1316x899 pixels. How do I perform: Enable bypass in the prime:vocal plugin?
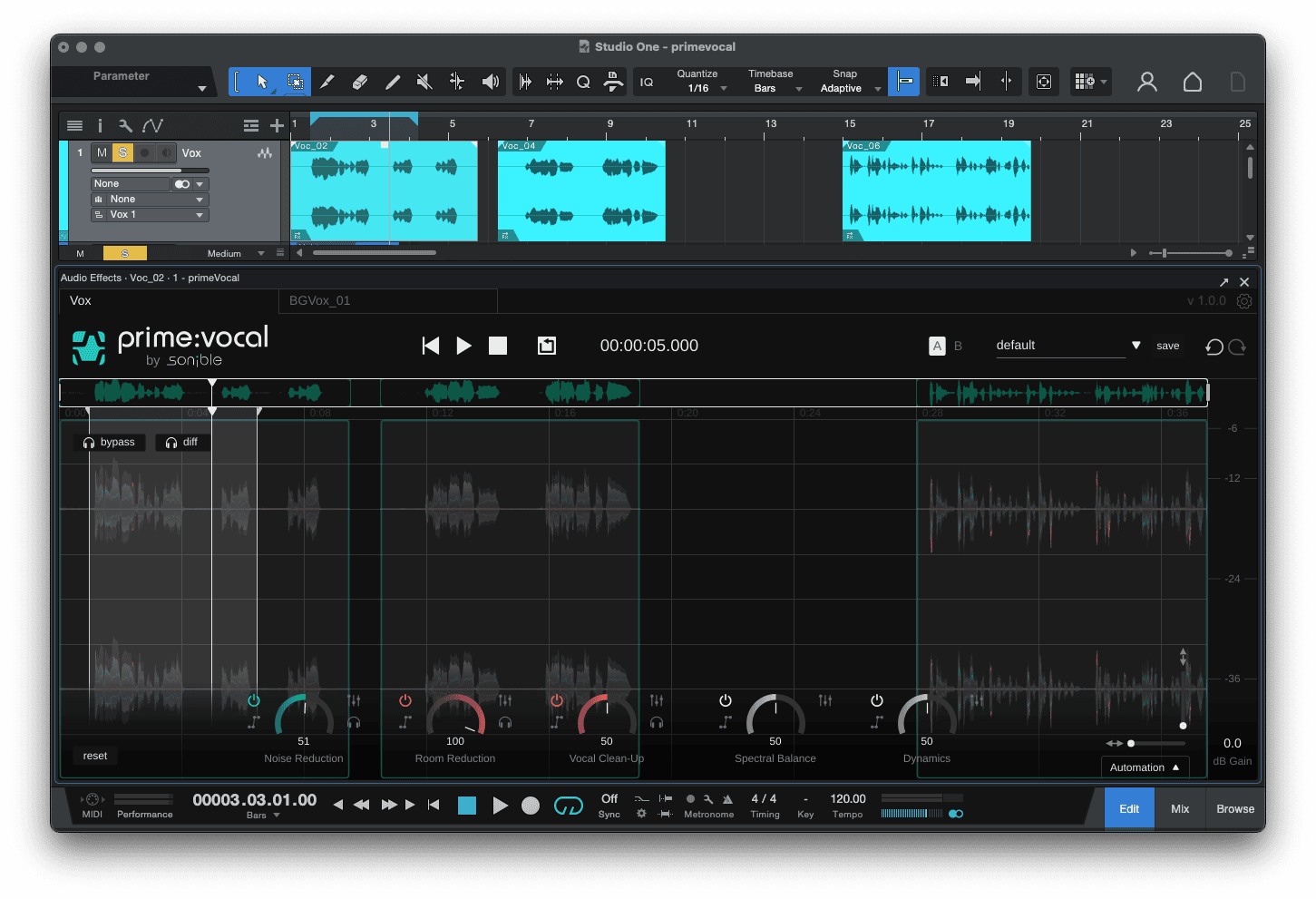click(x=109, y=442)
